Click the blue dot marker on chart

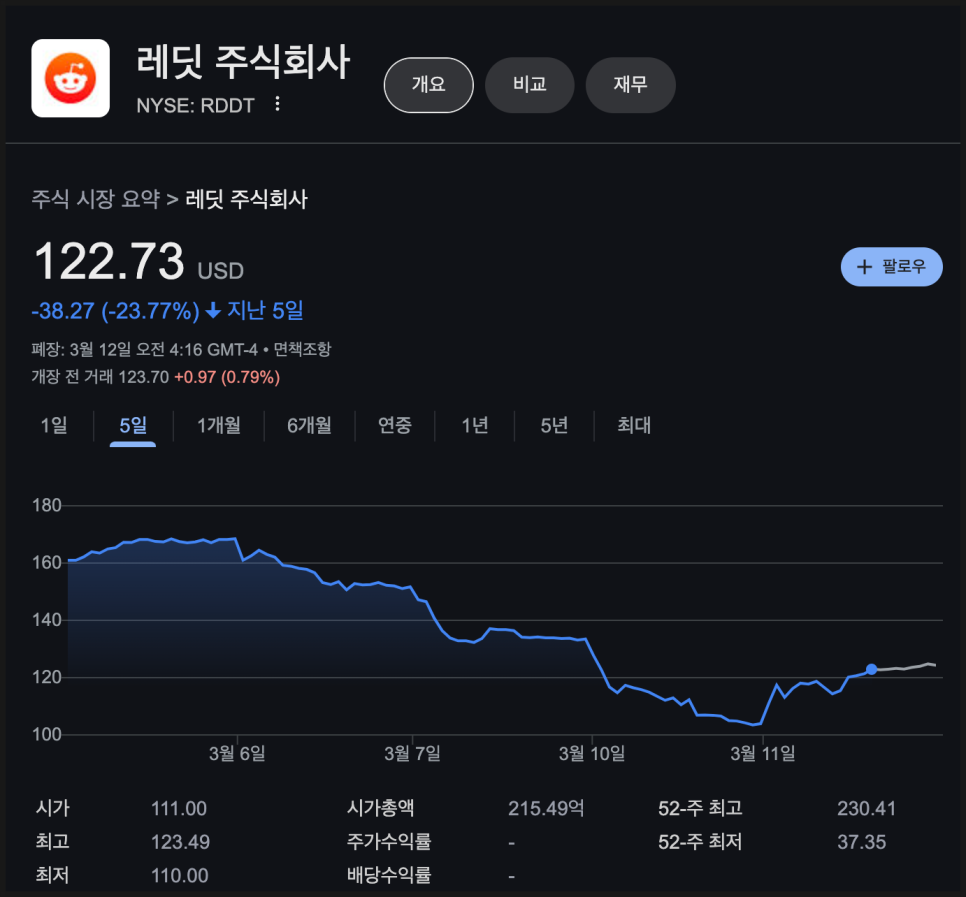[871, 669]
